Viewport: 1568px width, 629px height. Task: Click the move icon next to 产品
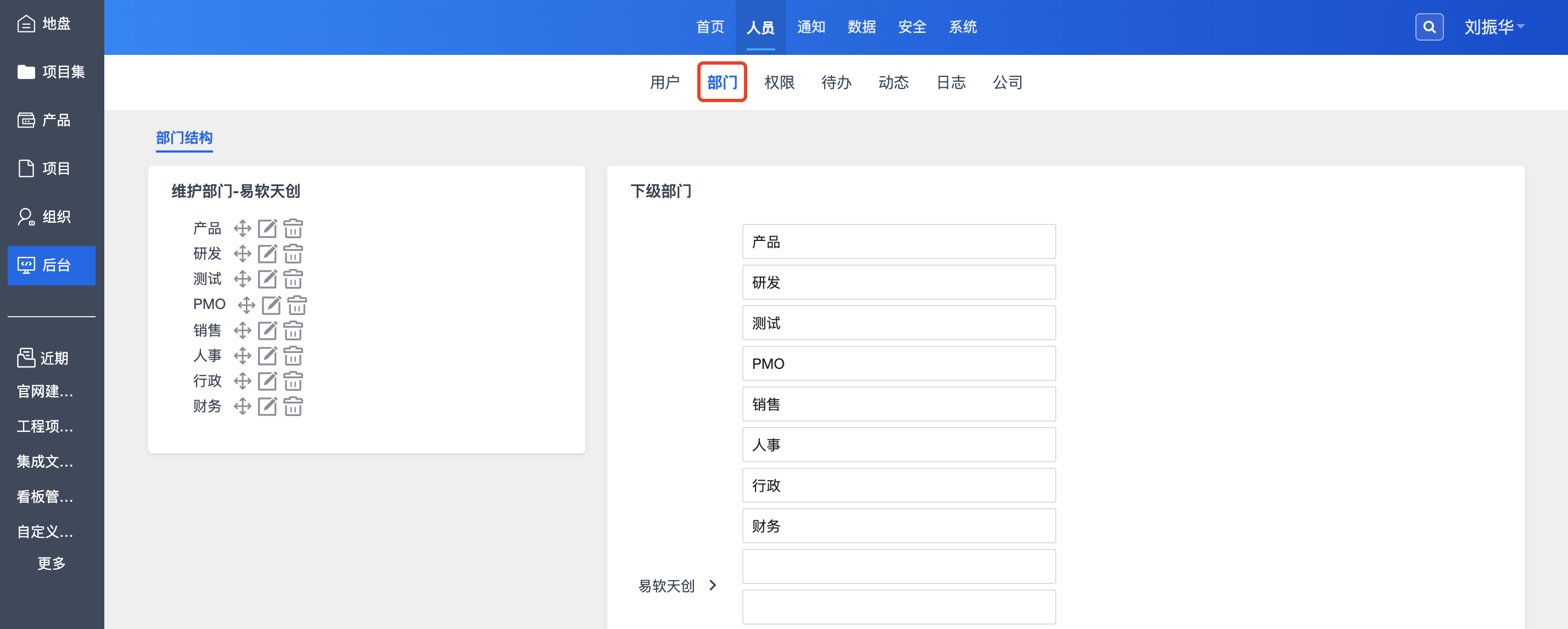pyautogui.click(x=242, y=229)
